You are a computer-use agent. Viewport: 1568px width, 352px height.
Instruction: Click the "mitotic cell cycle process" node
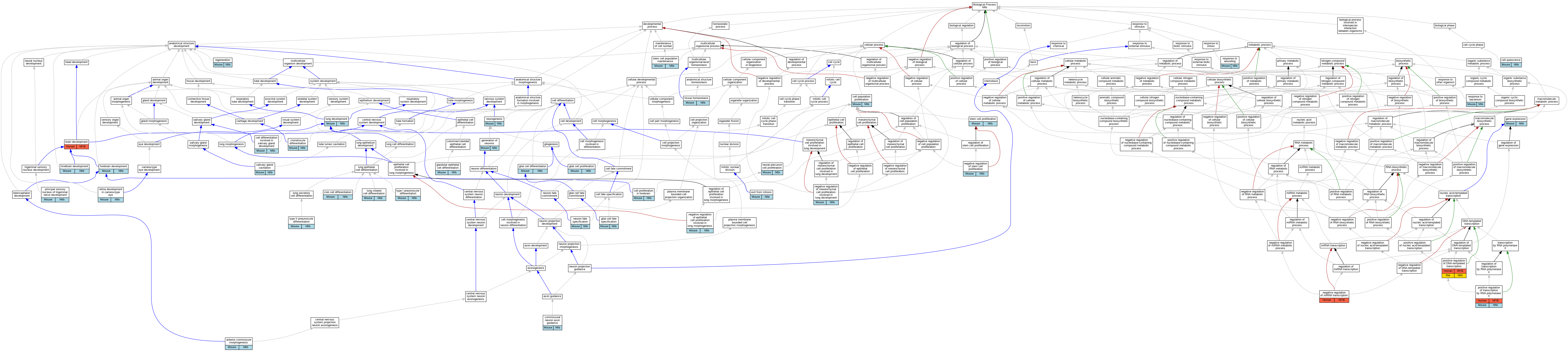(819, 100)
